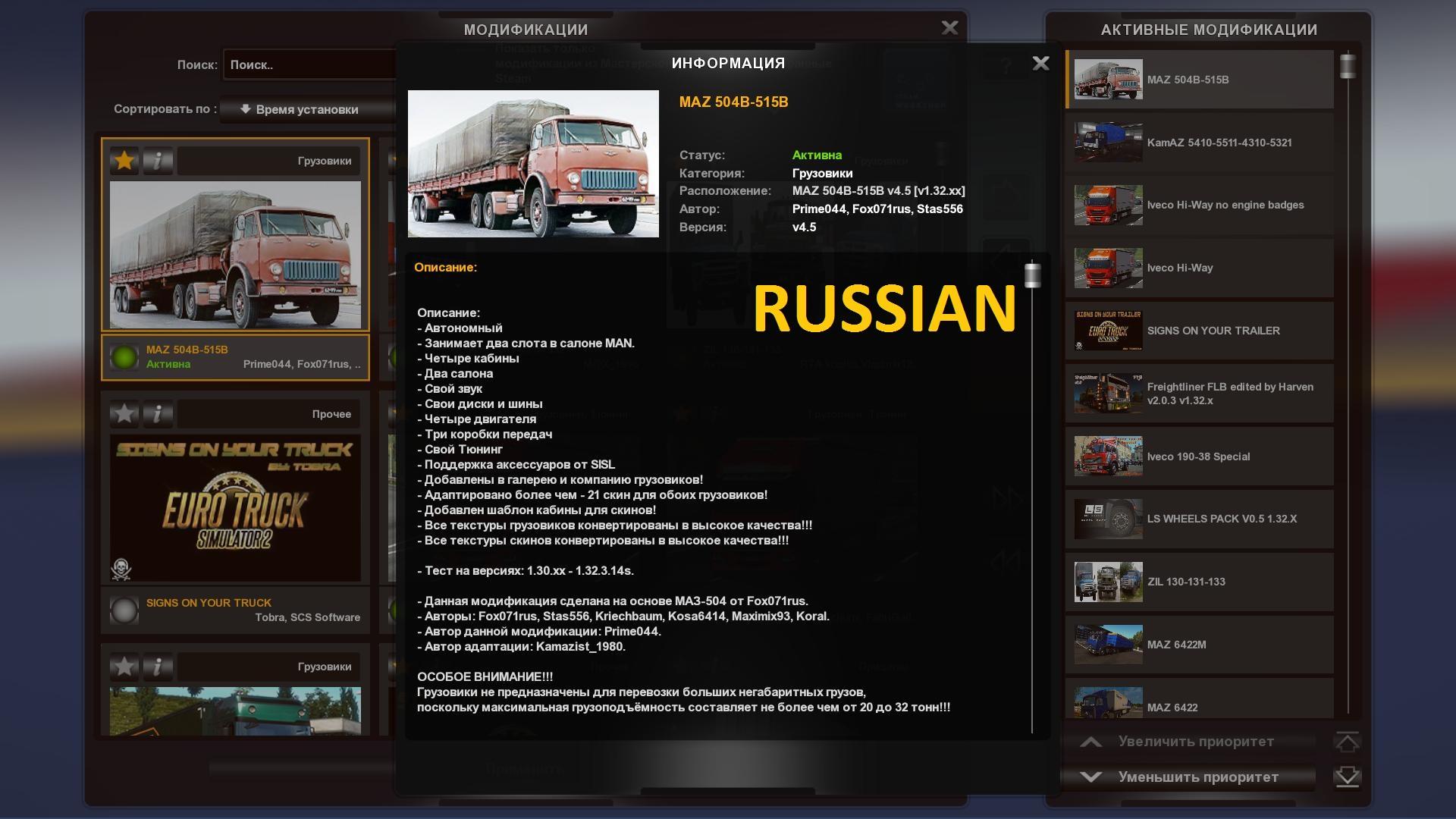Screen dimensions: 1456x819
Task: Toggle activation circle for SIGNS ON YOUR TRUCK
Action: (124, 610)
